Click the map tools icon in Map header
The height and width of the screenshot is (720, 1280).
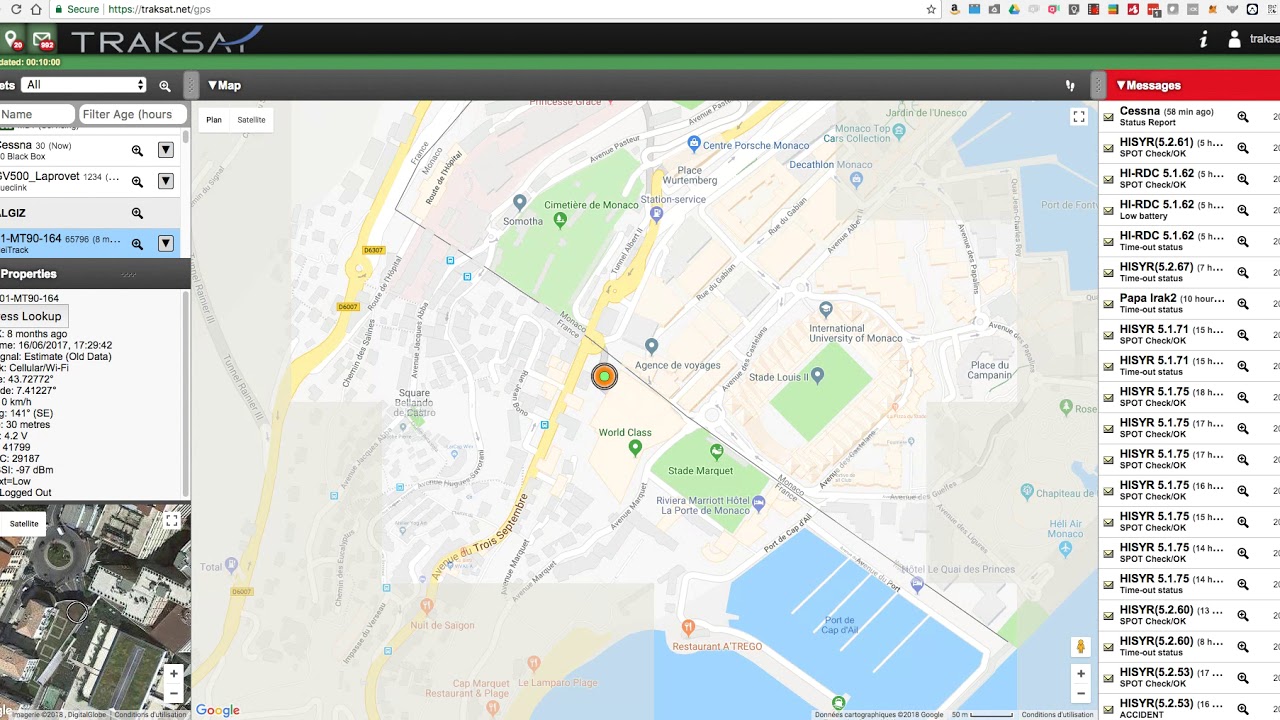click(x=1070, y=86)
